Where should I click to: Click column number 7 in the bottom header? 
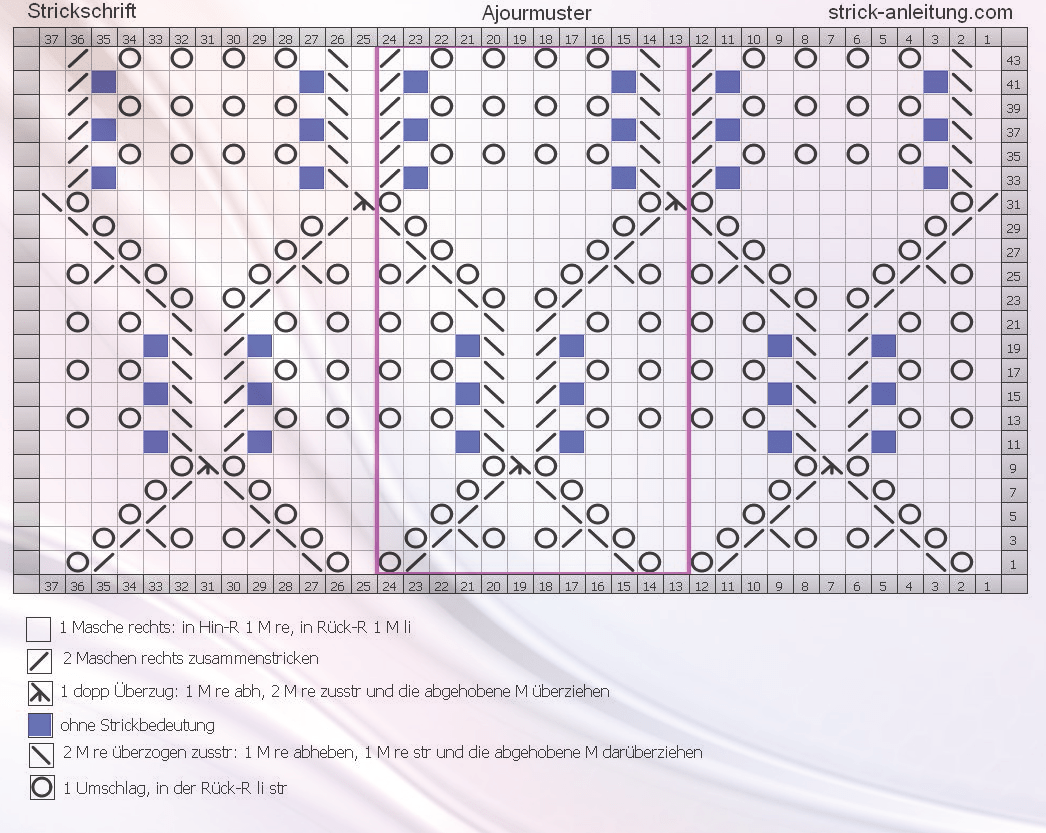831,586
